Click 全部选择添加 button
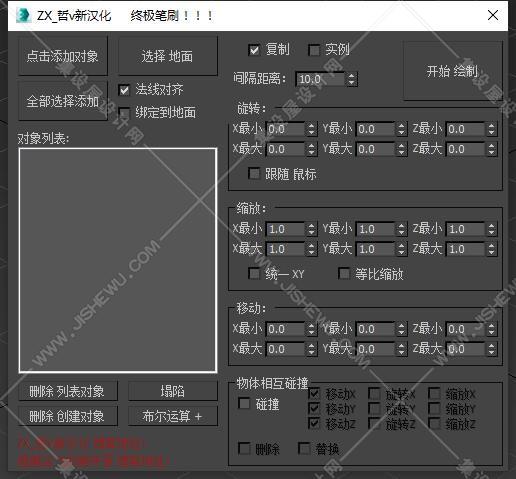Viewport: 516px width, 479px height. tap(63, 101)
